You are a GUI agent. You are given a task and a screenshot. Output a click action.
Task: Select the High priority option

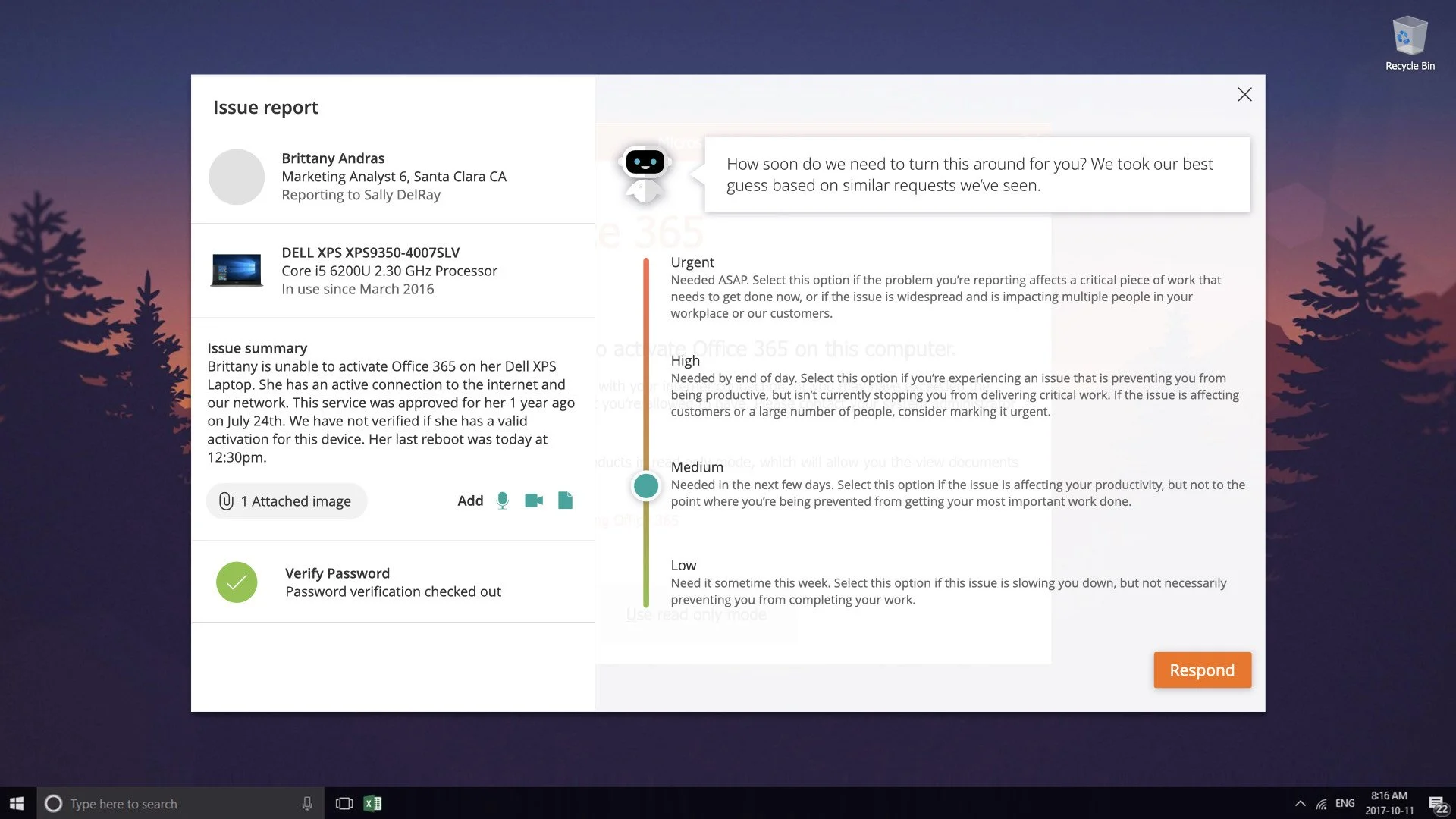[685, 361]
